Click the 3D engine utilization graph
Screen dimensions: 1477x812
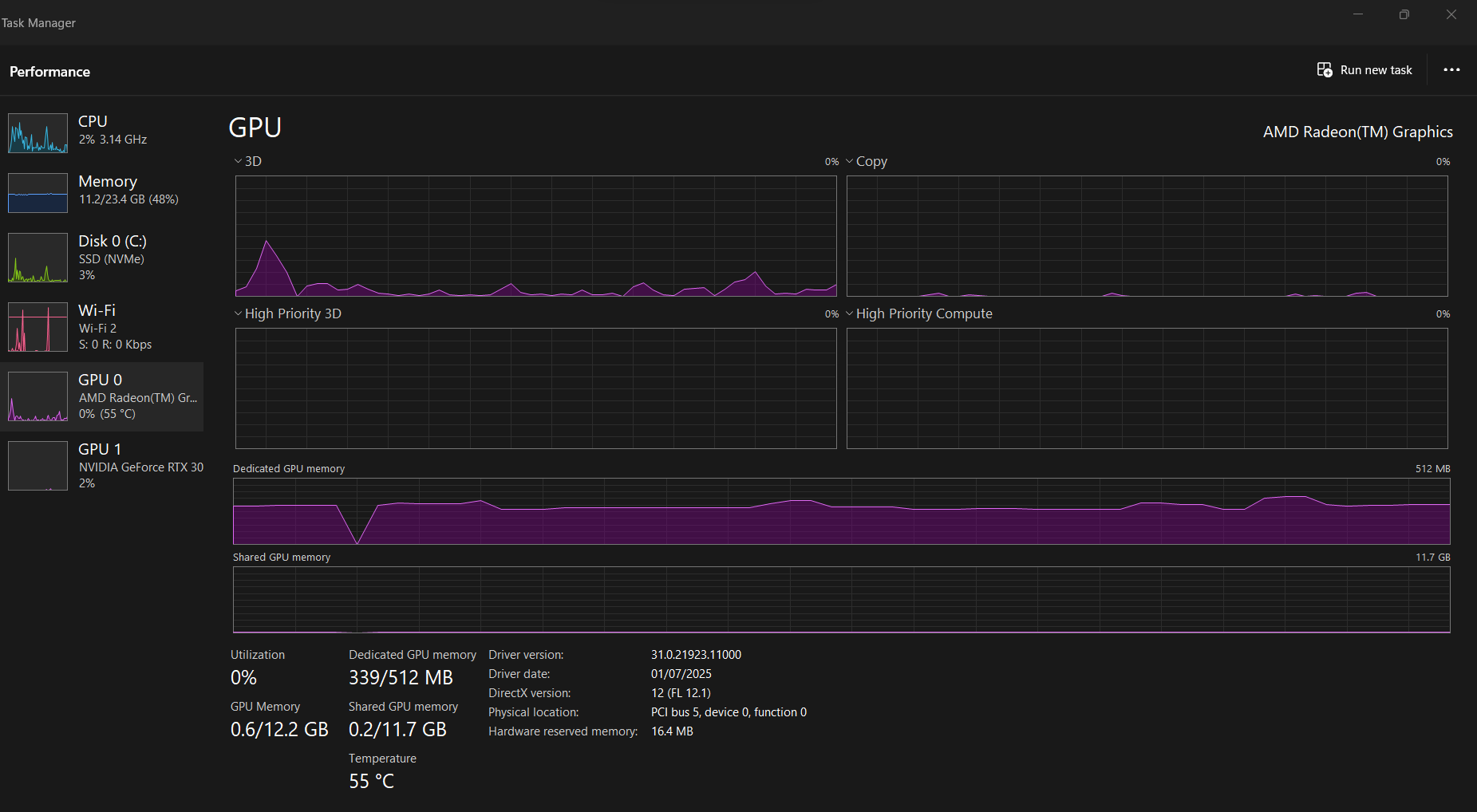click(535, 236)
